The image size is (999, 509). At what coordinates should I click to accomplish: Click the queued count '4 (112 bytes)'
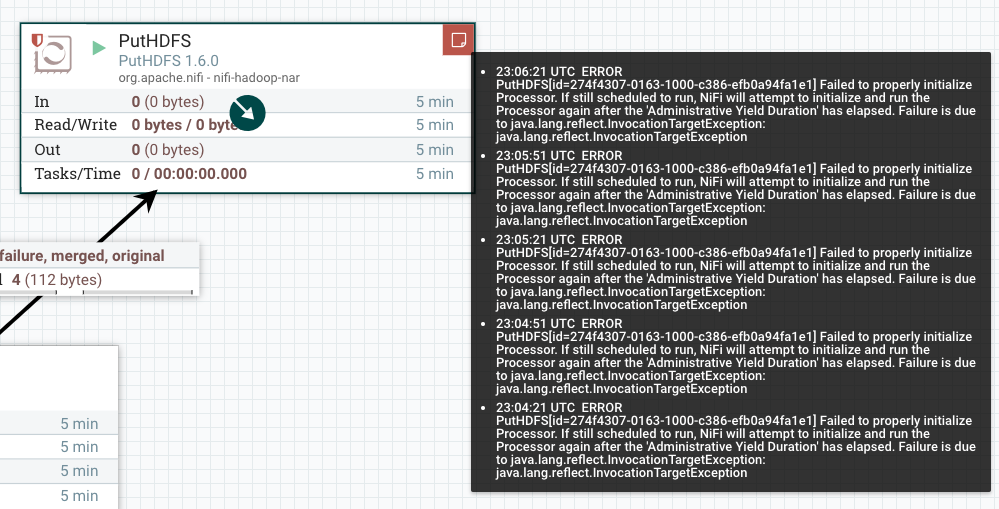click(57, 280)
